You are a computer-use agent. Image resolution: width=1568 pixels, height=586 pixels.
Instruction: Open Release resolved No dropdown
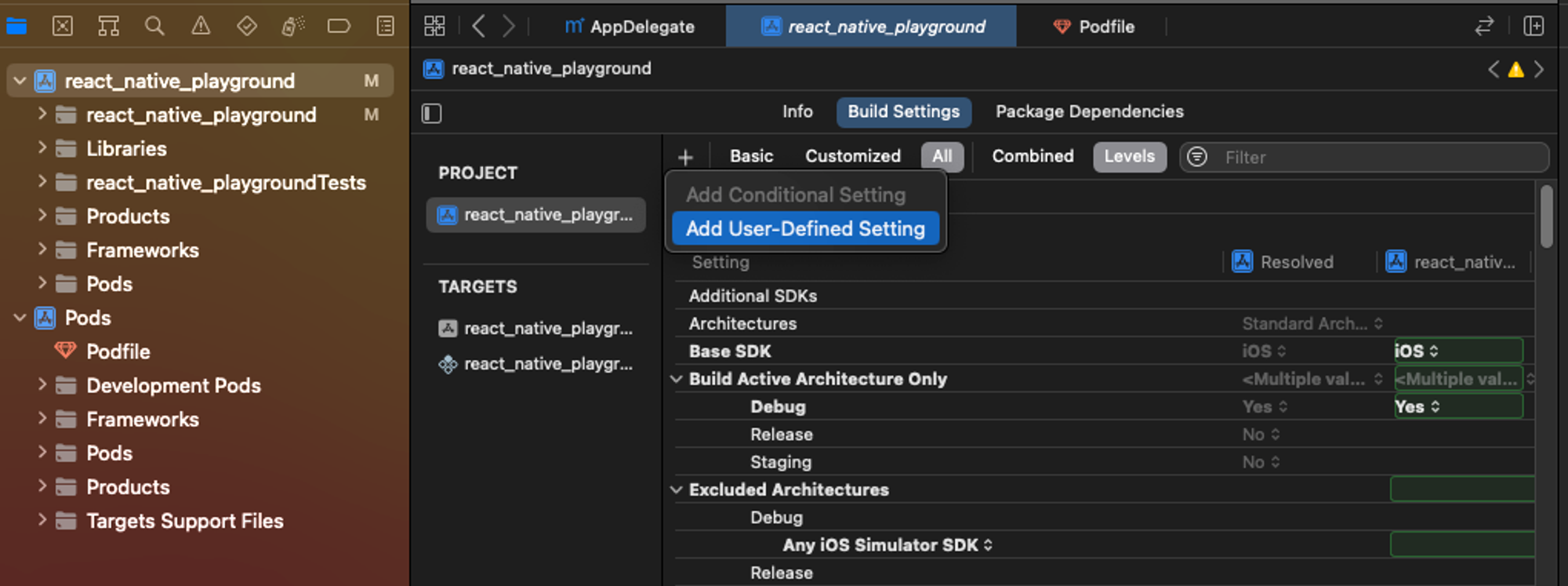tap(1261, 435)
